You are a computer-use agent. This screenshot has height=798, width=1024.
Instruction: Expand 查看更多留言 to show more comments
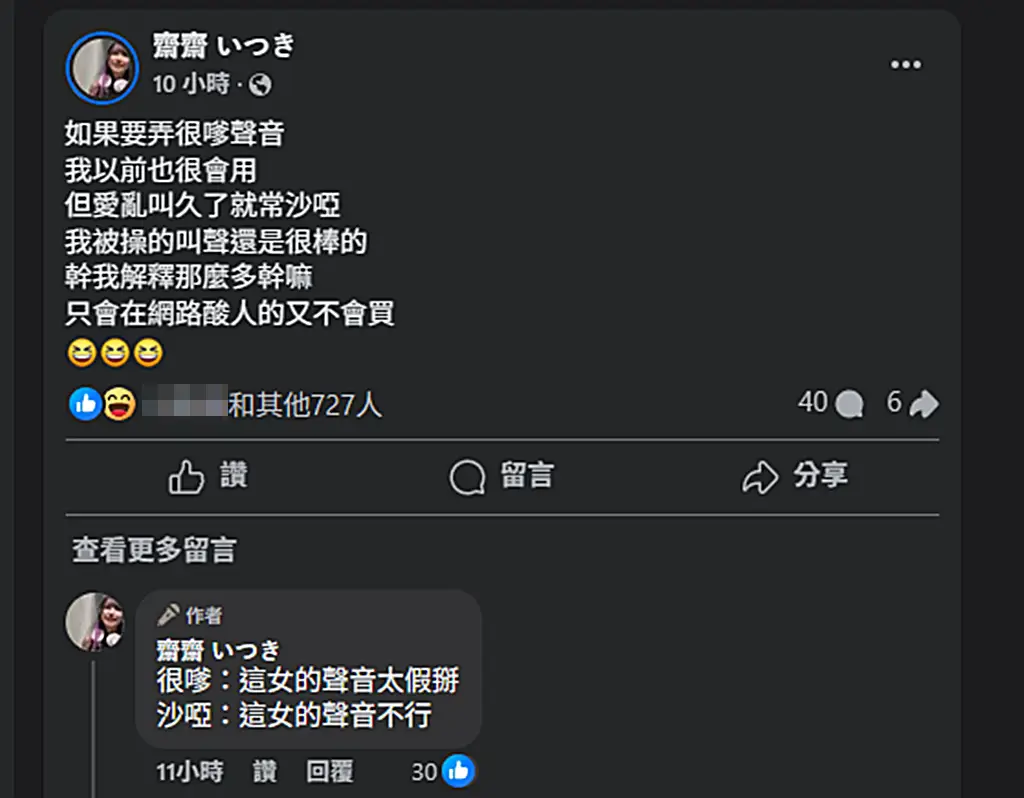[154, 550]
